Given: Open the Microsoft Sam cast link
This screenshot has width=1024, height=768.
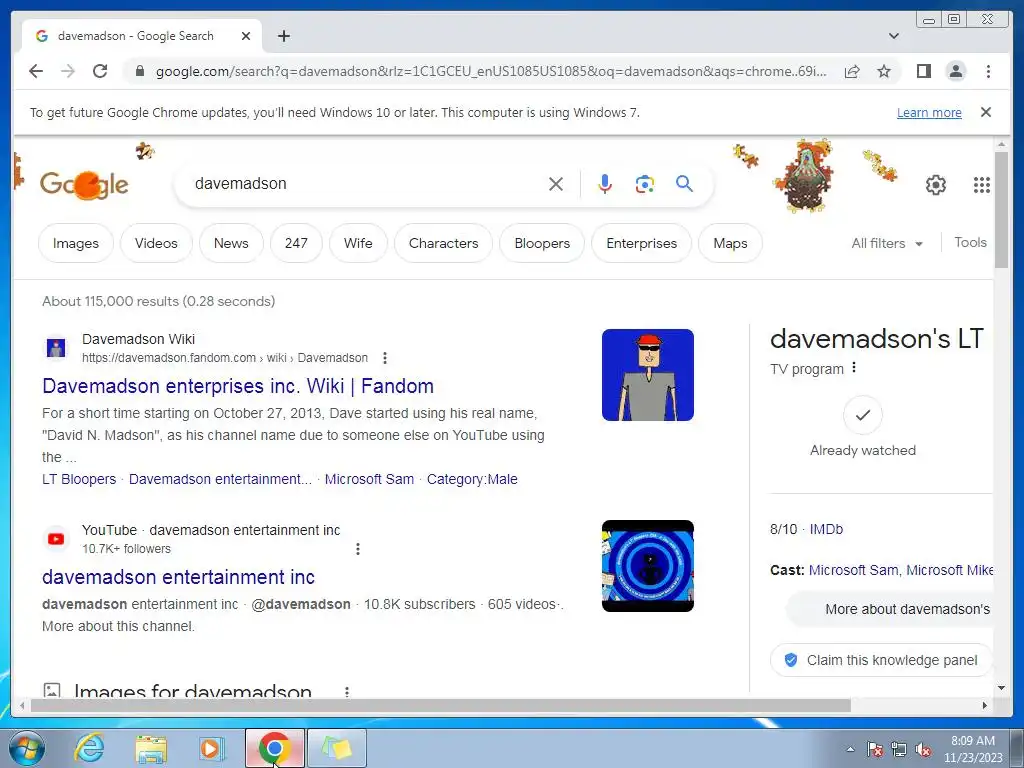Looking at the screenshot, I should (853, 570).
